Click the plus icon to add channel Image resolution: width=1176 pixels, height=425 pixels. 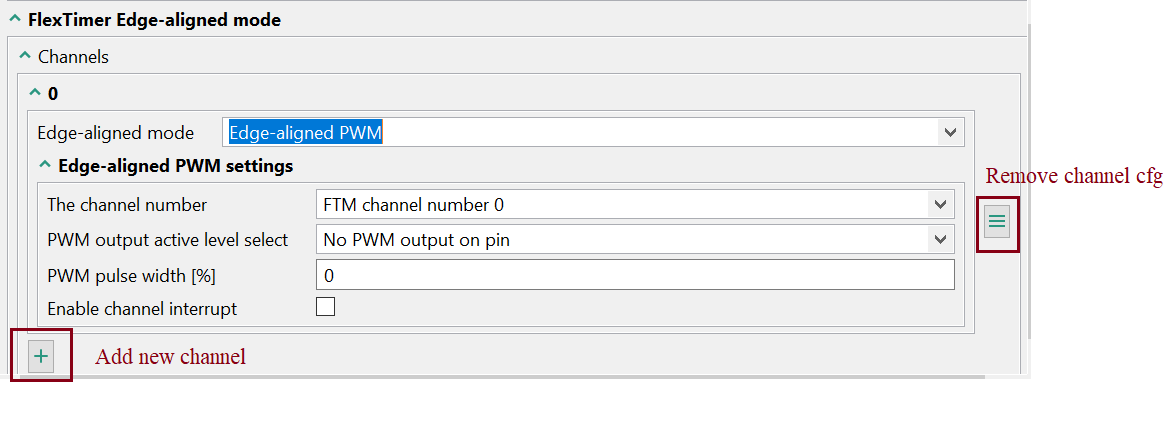click(x=41, y=356)
